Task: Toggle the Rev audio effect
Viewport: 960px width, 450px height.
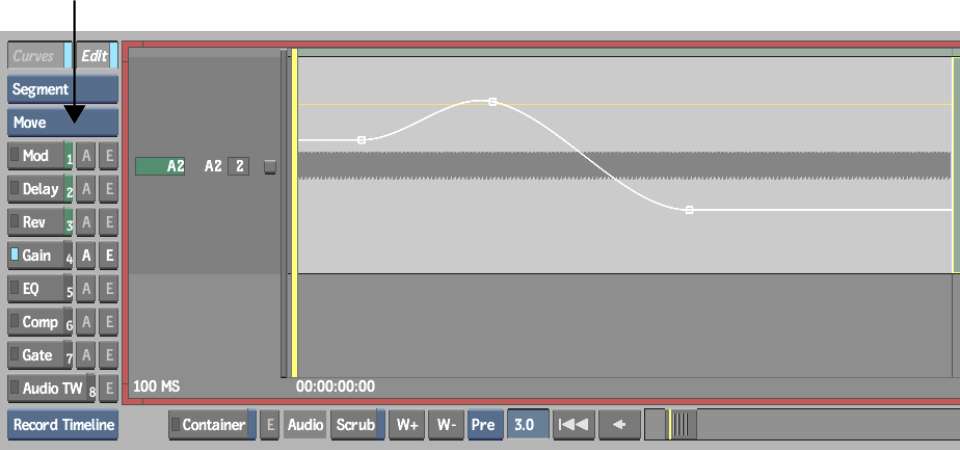Action: (40, 222)
